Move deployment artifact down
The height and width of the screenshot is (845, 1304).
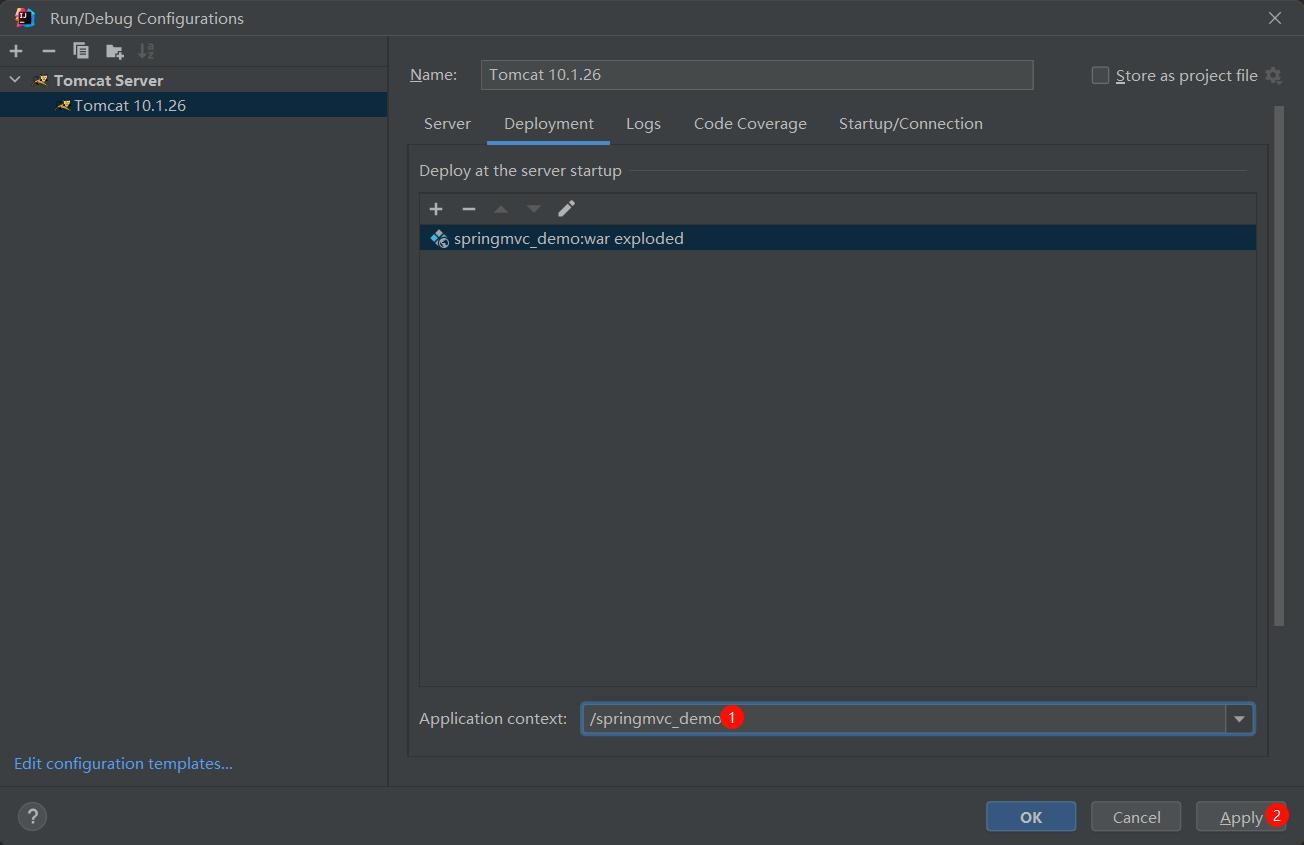click(x=534, y=209)
